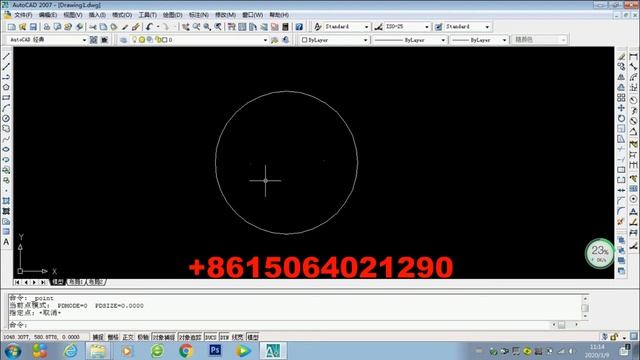Open the 修改(M) menu
640x360 pixels.
tap(225, 15)
